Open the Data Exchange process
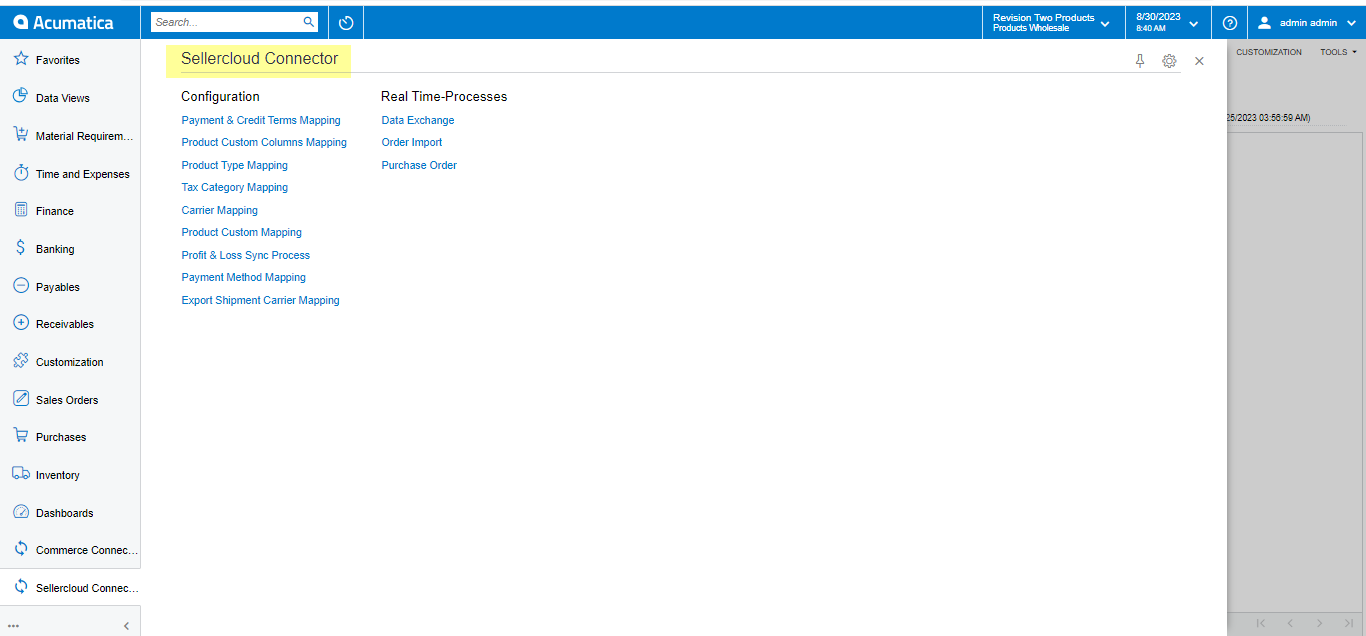The width and height of the screenshot is (1366, 636). pos(417,120)
